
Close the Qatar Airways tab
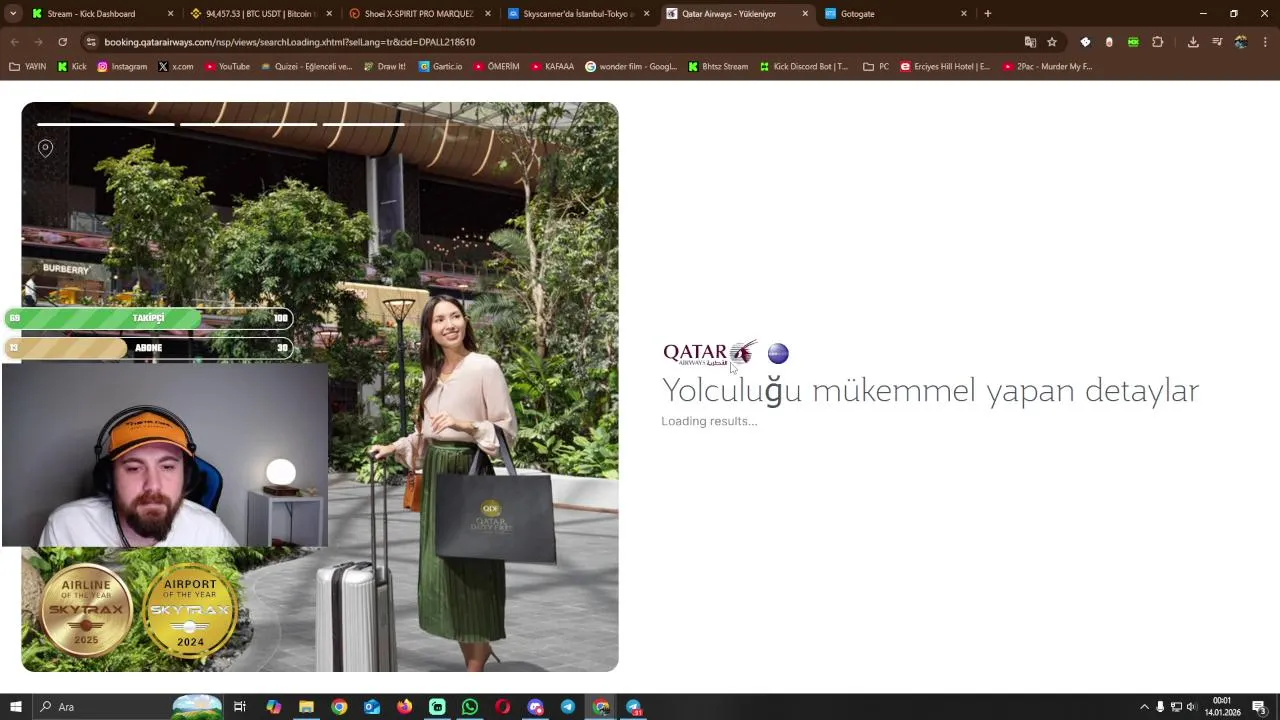(805, 14)
